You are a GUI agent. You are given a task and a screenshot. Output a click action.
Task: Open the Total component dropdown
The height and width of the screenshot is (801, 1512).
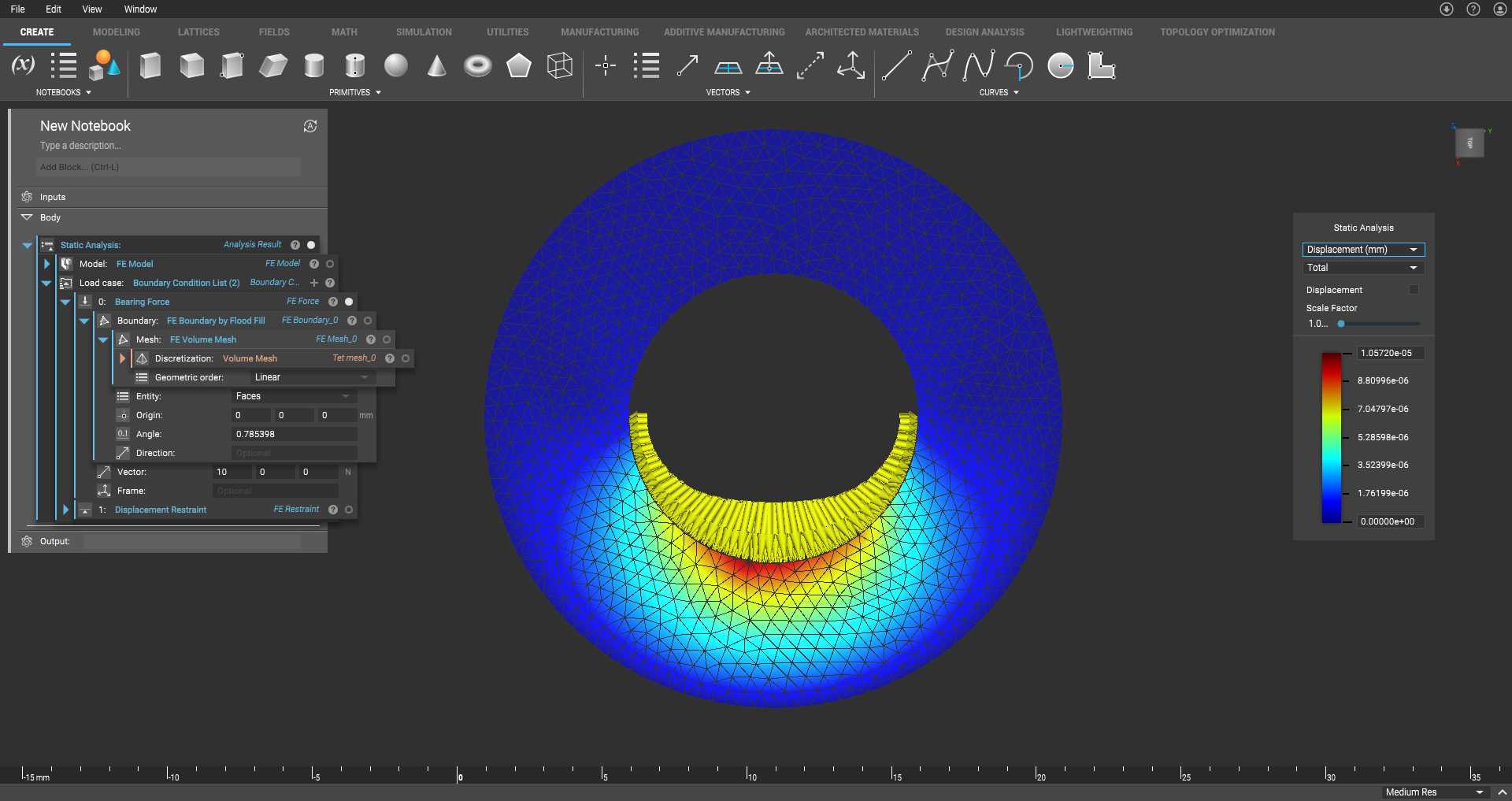[1363, 268]
